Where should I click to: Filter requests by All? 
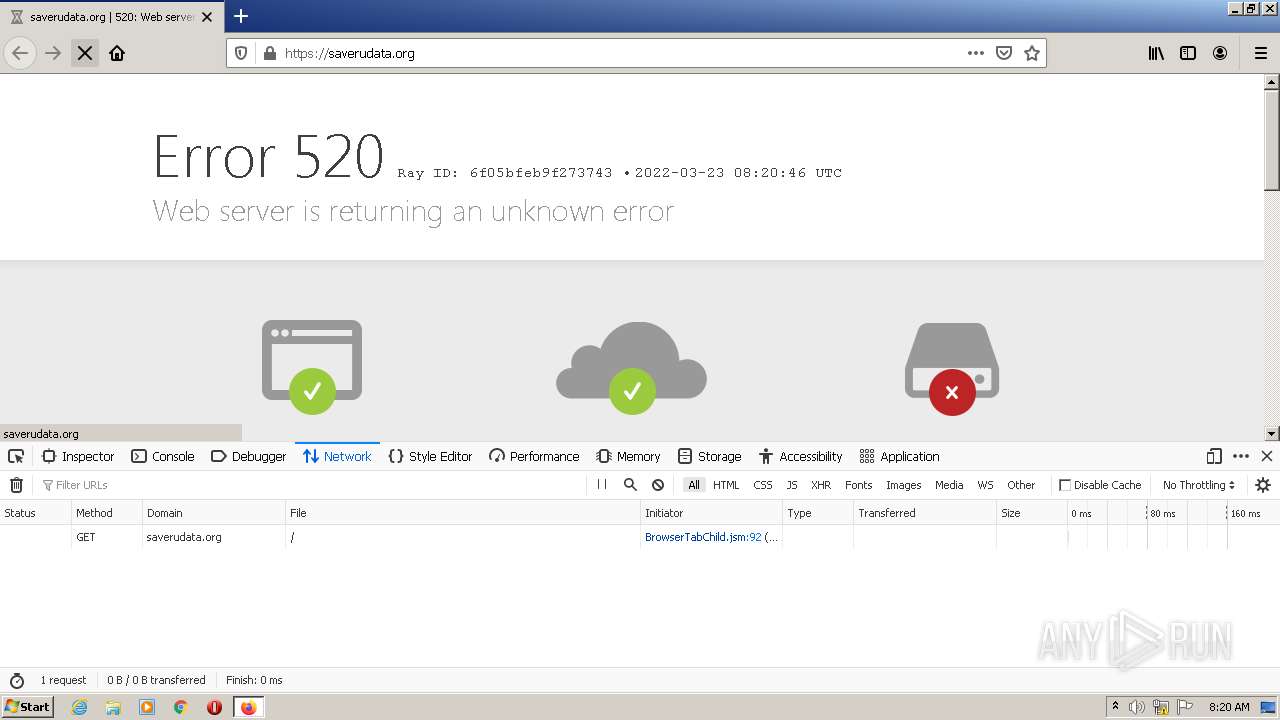(694, 485)
